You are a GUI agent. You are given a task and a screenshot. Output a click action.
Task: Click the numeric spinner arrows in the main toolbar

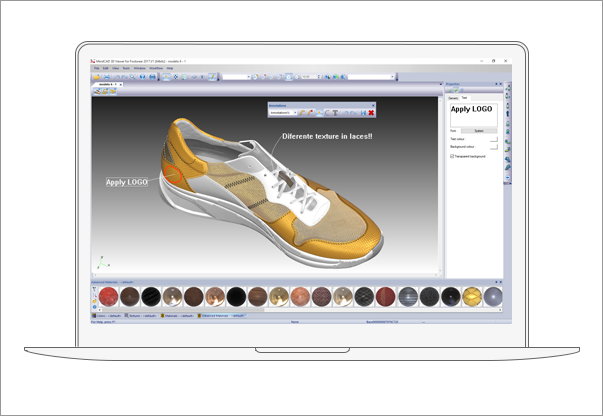tap(318, 77)
